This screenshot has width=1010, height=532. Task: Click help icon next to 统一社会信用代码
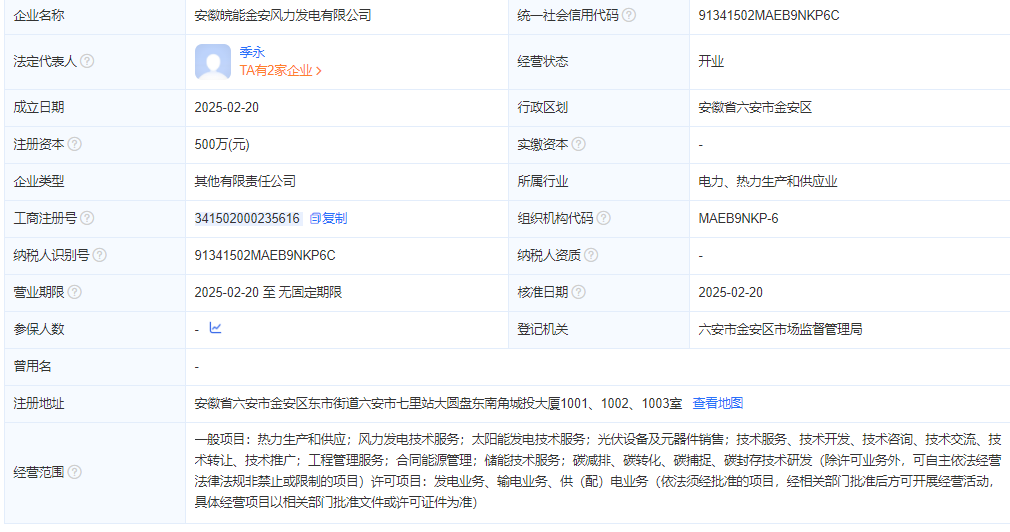click(629, 16)
